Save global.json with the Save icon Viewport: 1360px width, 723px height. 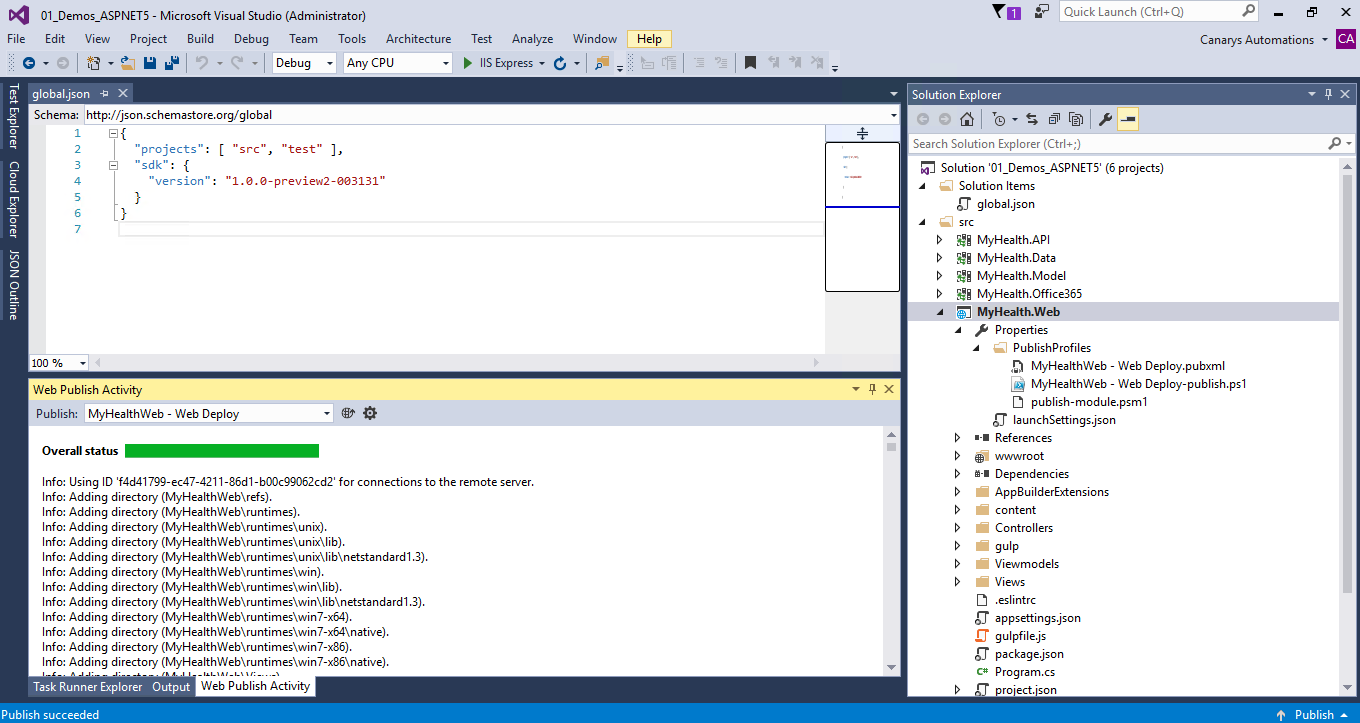pos(150,63)
